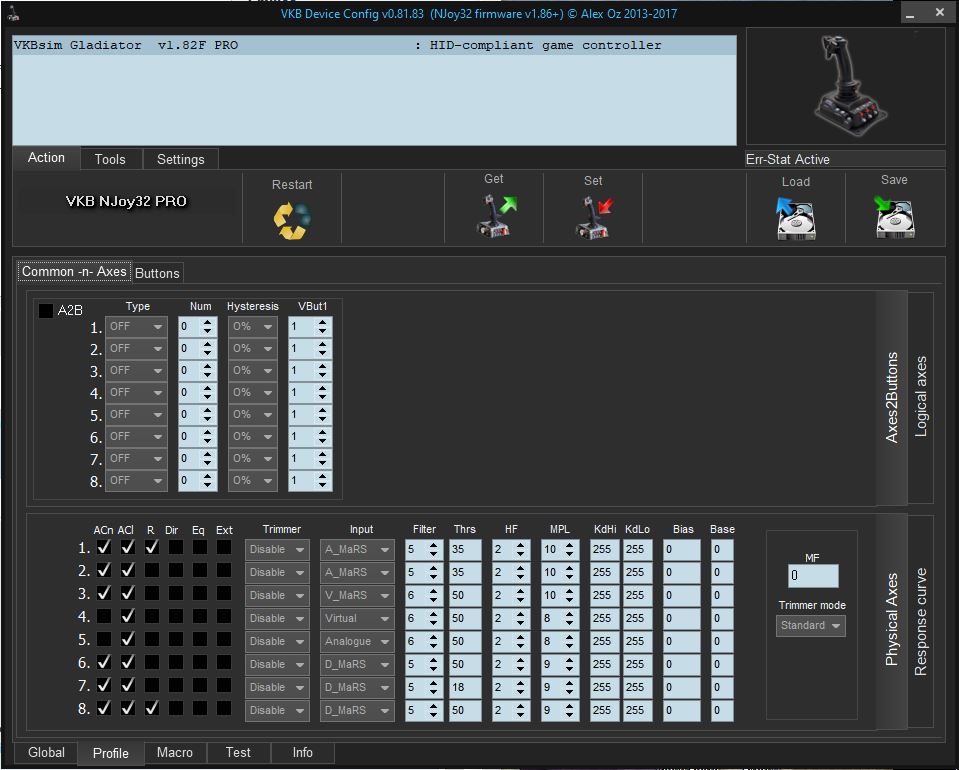Toggle ACl checkbox for axis 5

pyautogui.click(x=127, y=639)
